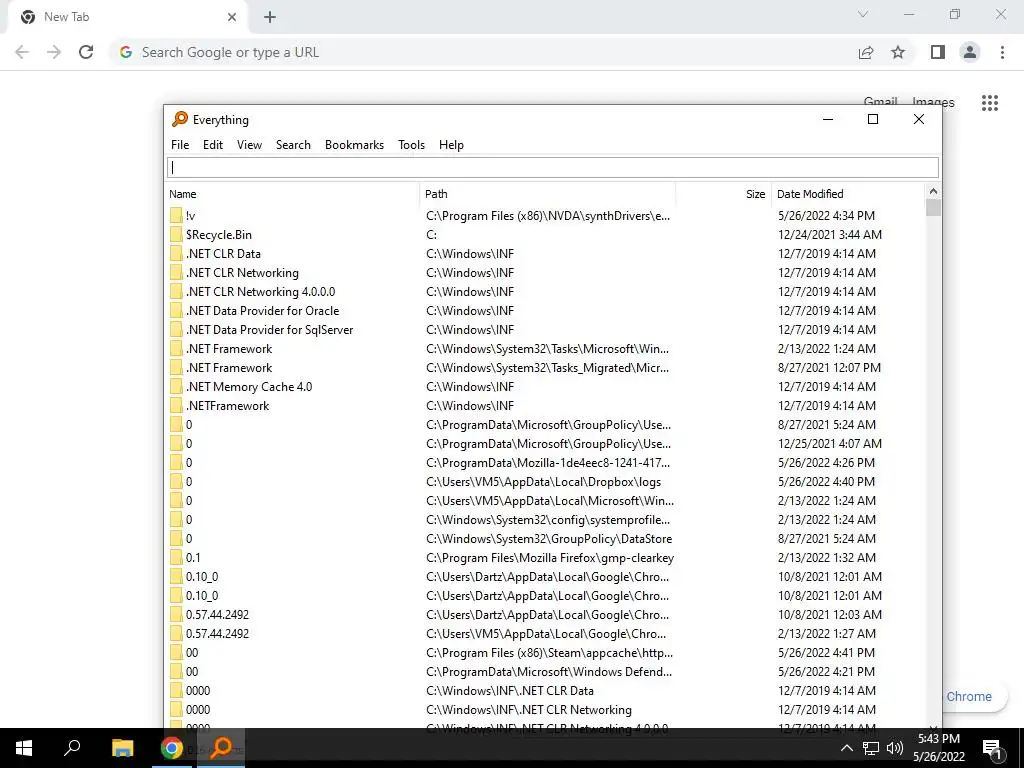This screenshot has width=1024, height=768.
Task: Sort results by Size column
Action: (724, 194)
